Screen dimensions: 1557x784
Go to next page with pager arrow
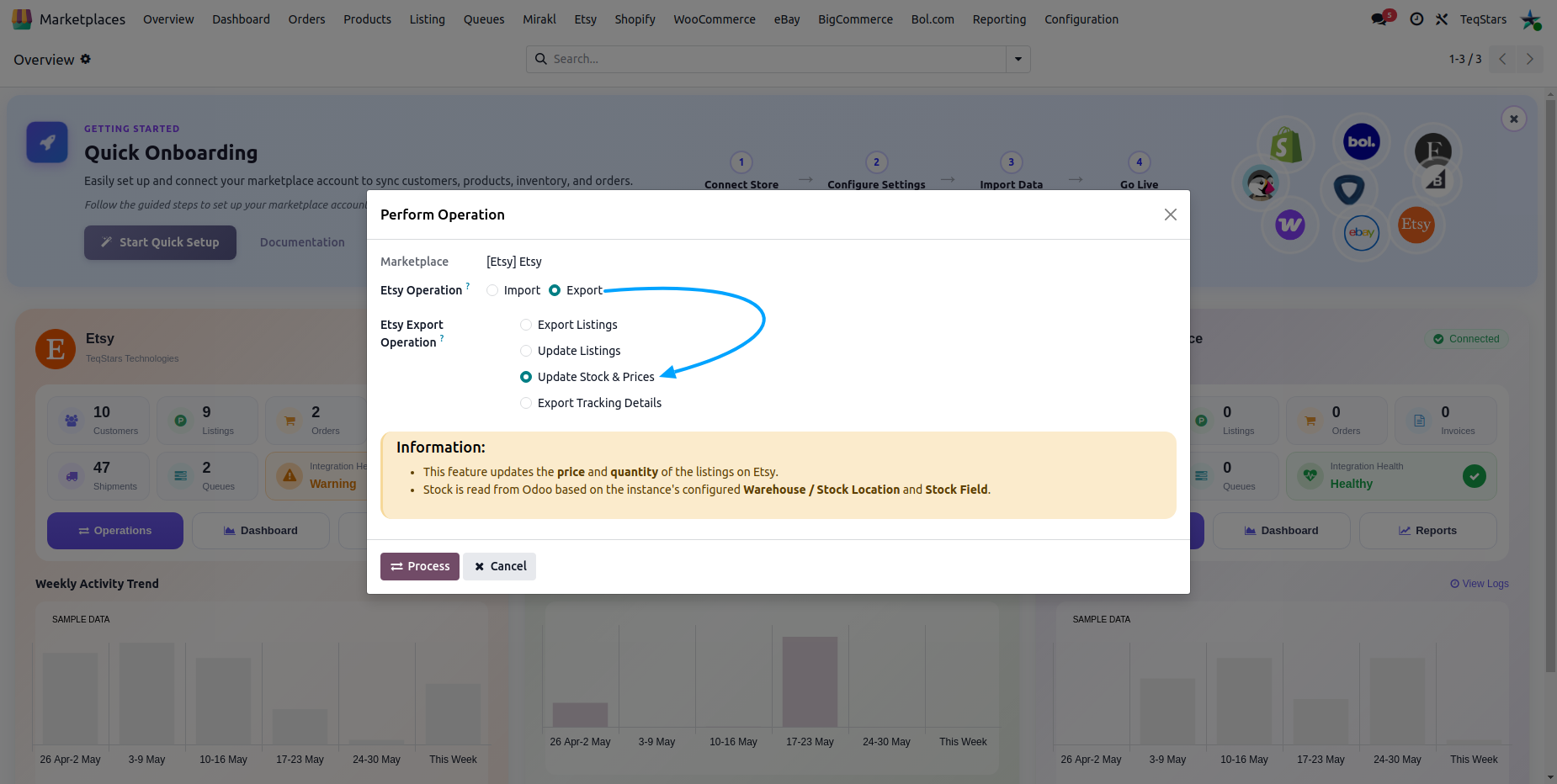tap(1529, 59)
